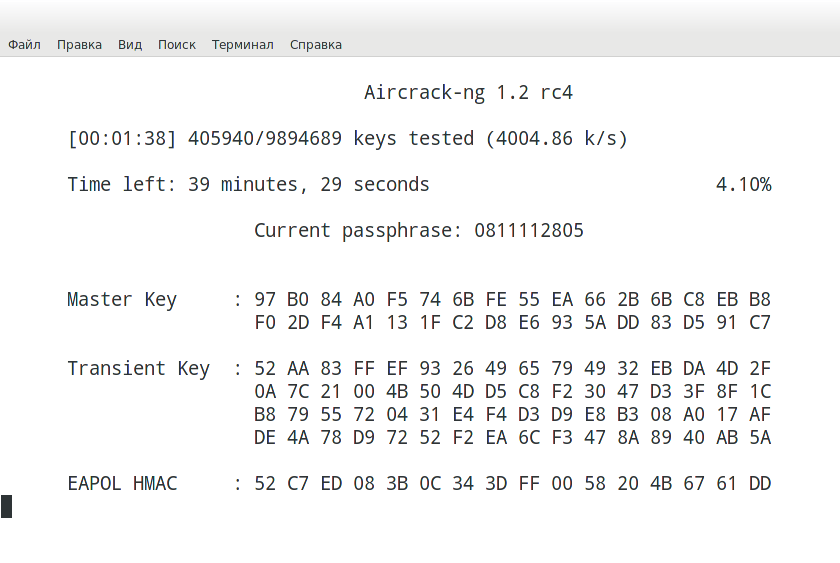
Task: Open the Поиск menu
Action: 177,45
